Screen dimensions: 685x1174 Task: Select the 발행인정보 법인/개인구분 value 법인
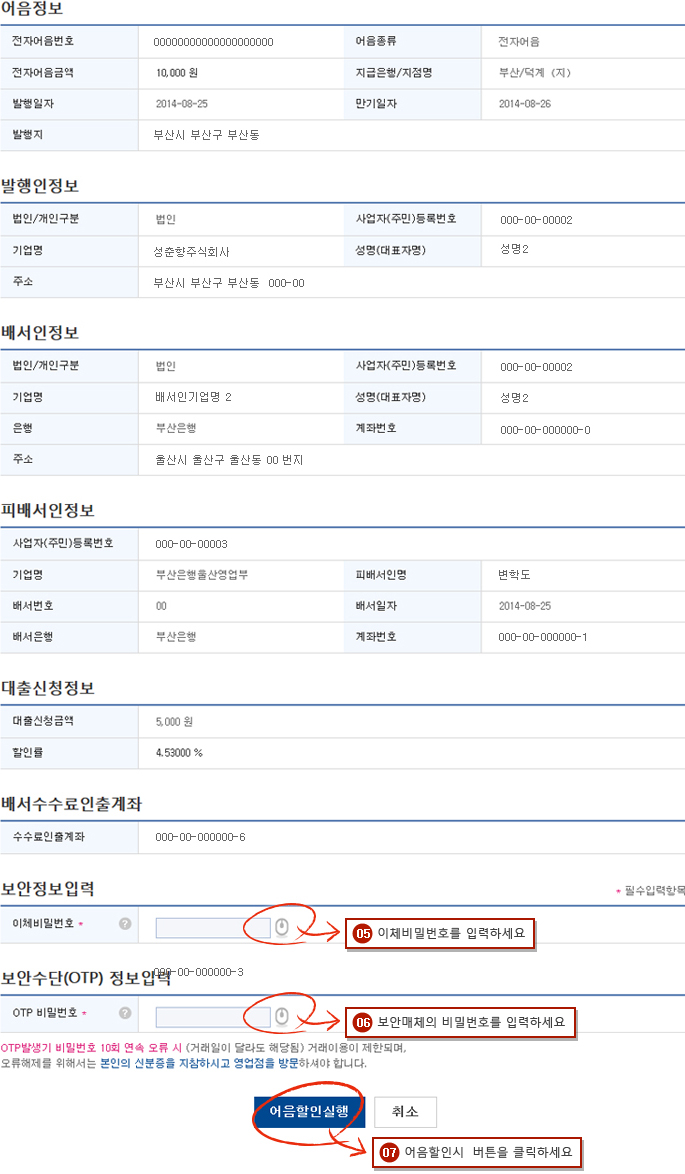pos(165,220)
